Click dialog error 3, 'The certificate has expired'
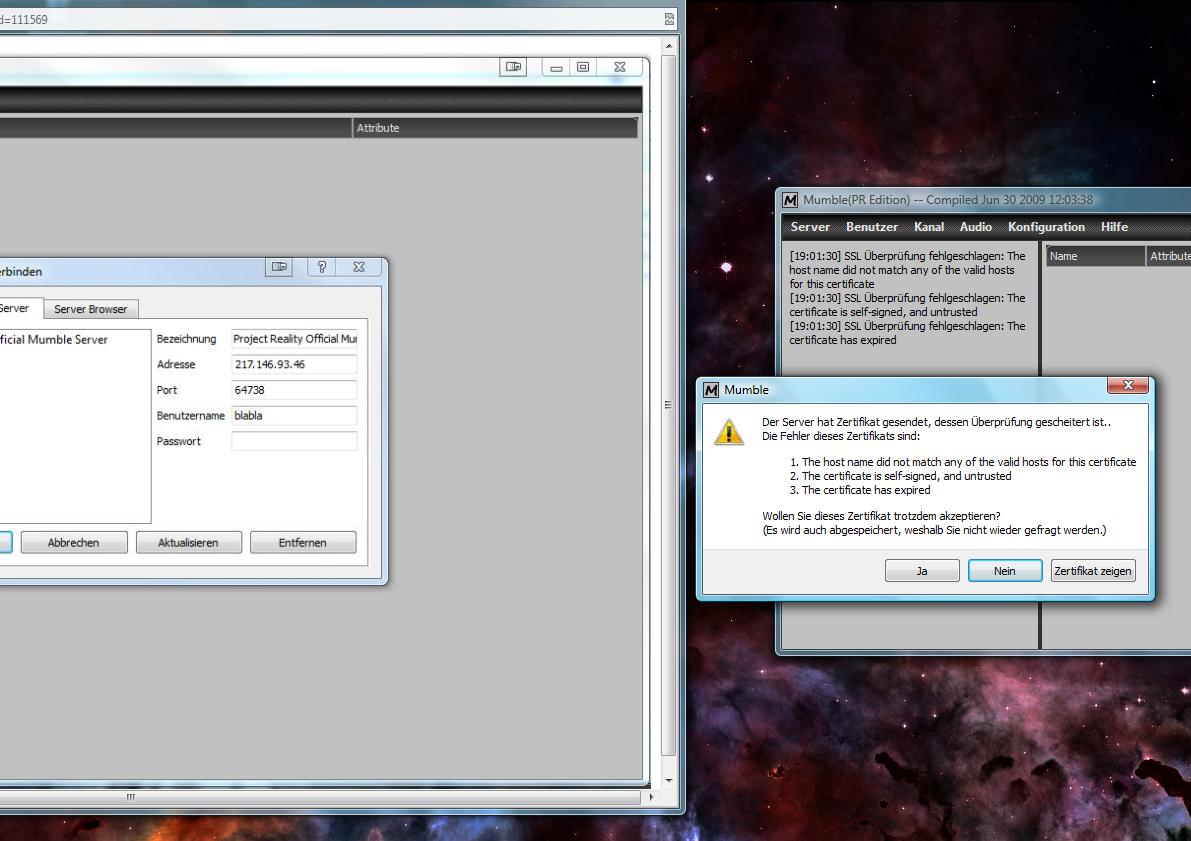This screenshot has width=1191, height=841. coord(860,490)
